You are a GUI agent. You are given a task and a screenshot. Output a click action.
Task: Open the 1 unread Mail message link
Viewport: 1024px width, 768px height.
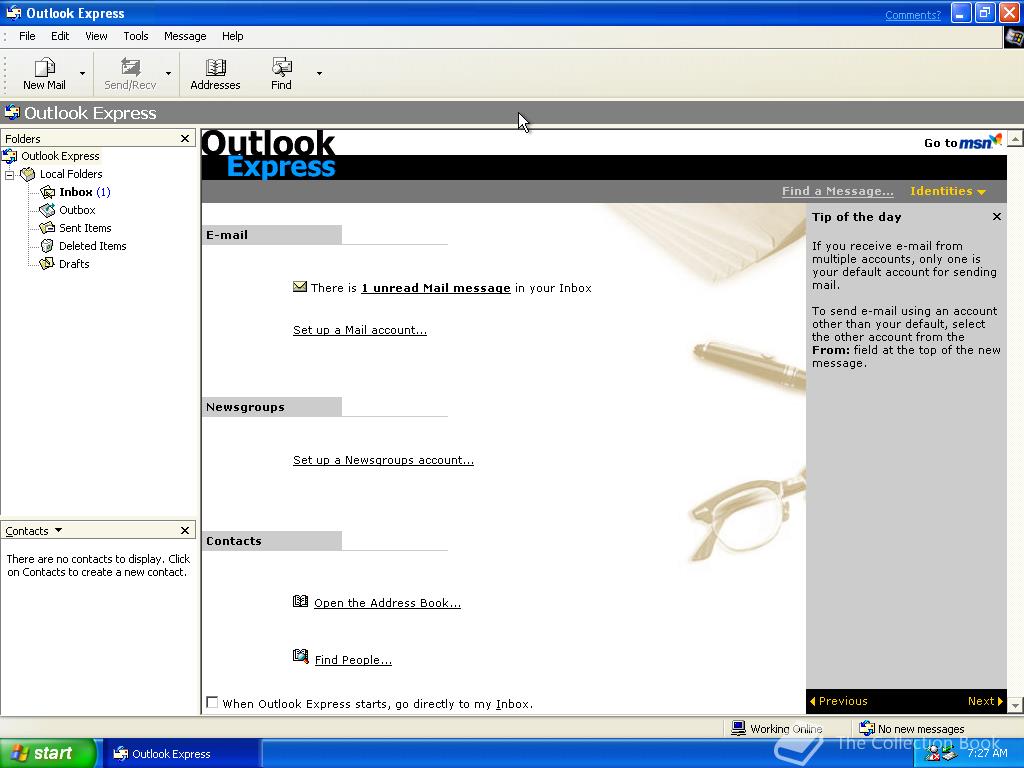(x=436, y=288)
